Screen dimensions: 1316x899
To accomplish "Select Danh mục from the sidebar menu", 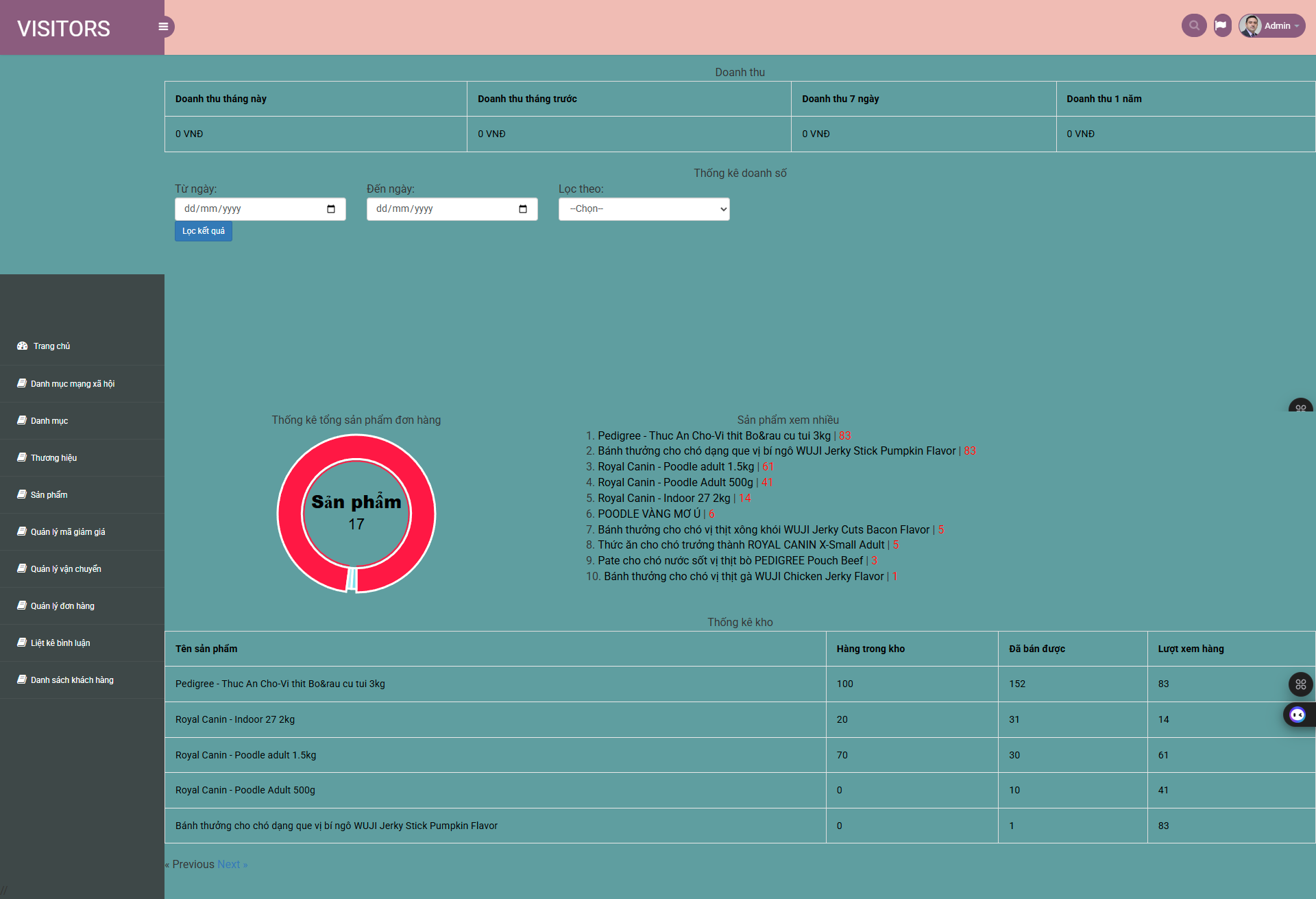I will tap(21, 420).
